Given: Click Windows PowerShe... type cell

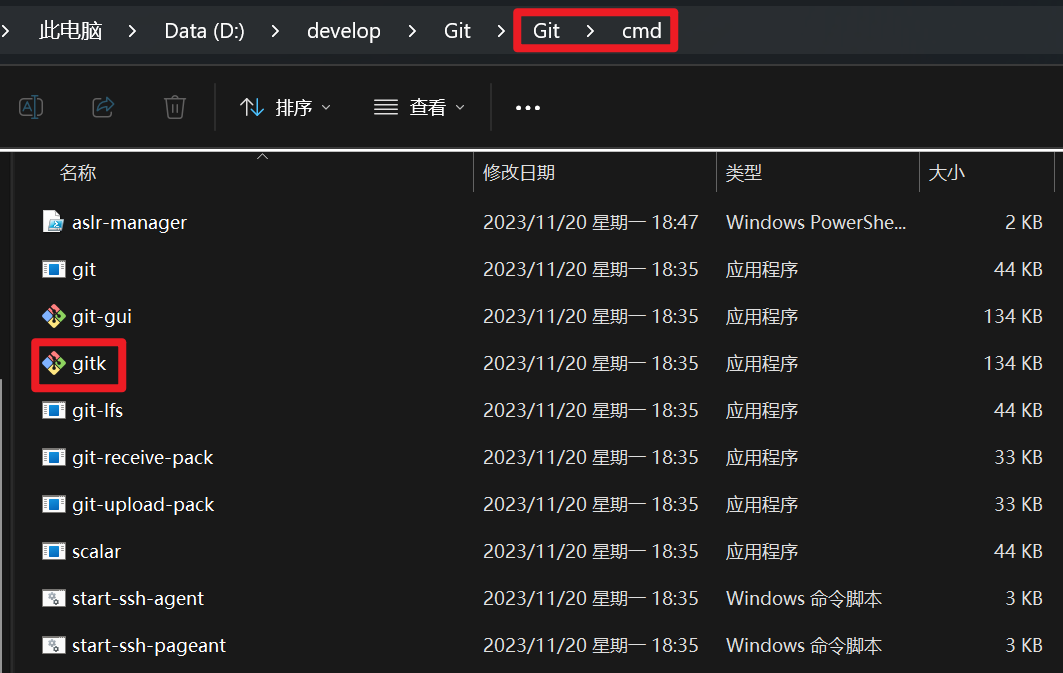Looking at the screenshot, I should [816, 222].
